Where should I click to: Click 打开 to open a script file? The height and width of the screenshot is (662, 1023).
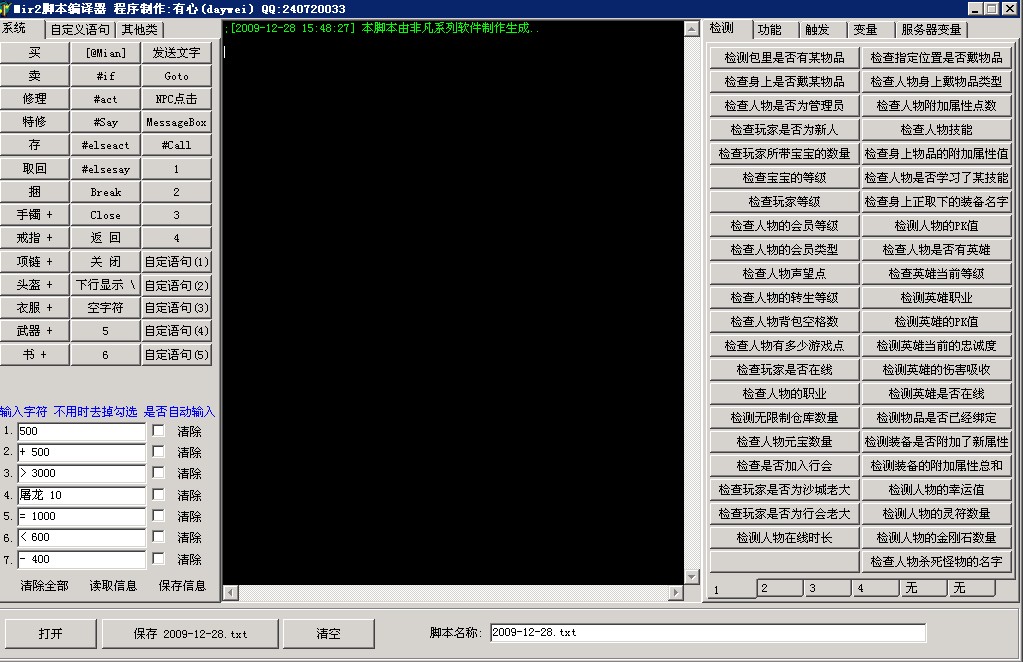pos(50,633)
